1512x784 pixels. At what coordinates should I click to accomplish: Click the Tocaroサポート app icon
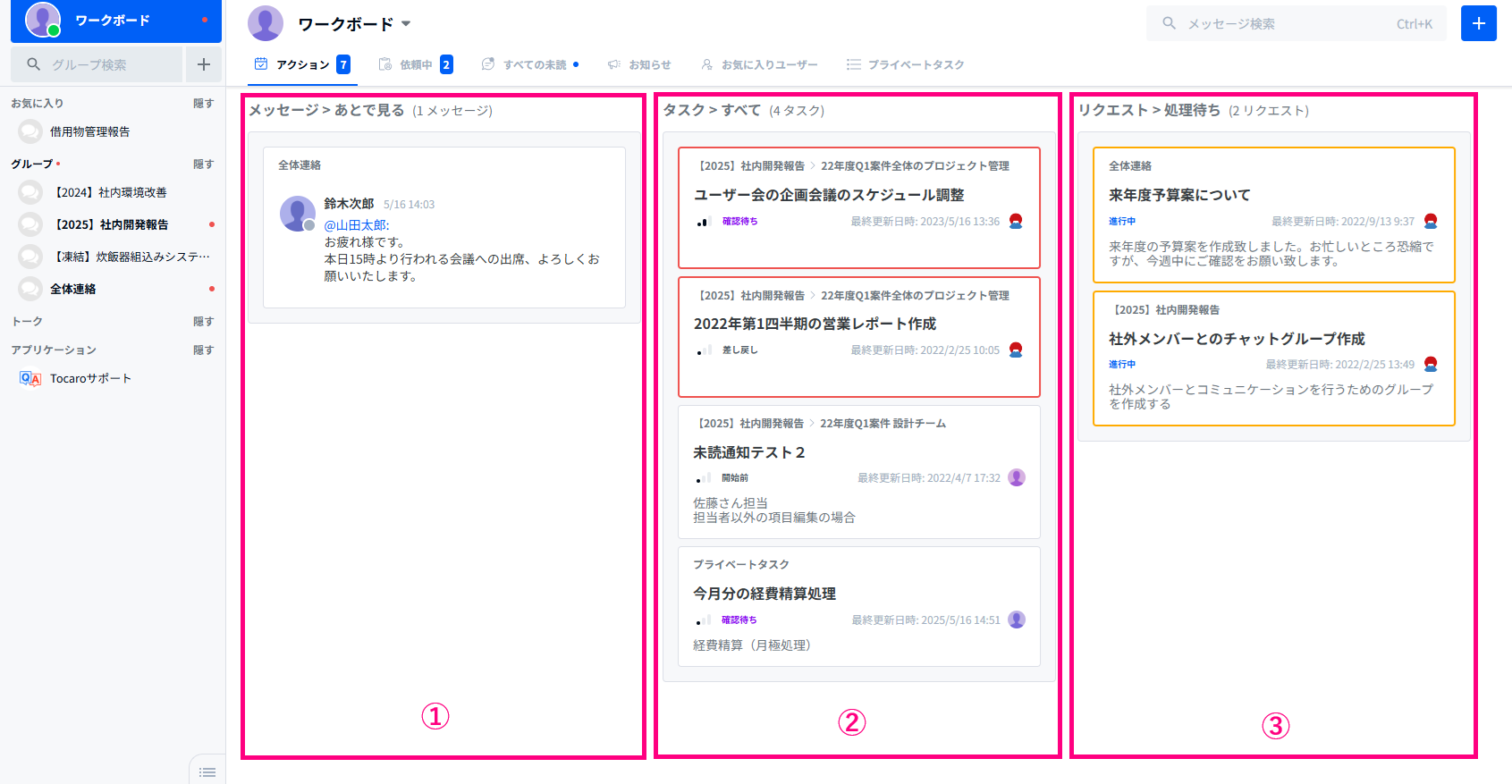(x=30, y=378)
